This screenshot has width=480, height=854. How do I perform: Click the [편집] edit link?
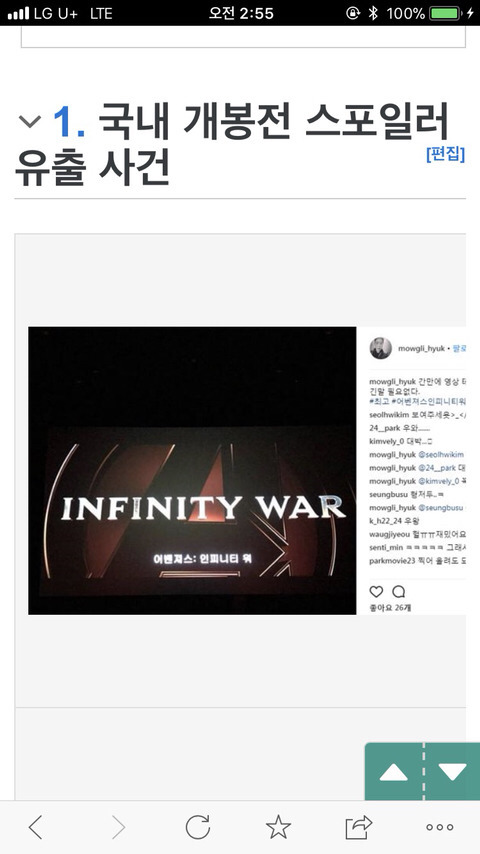pyautogui.click(x=446, y=154)
